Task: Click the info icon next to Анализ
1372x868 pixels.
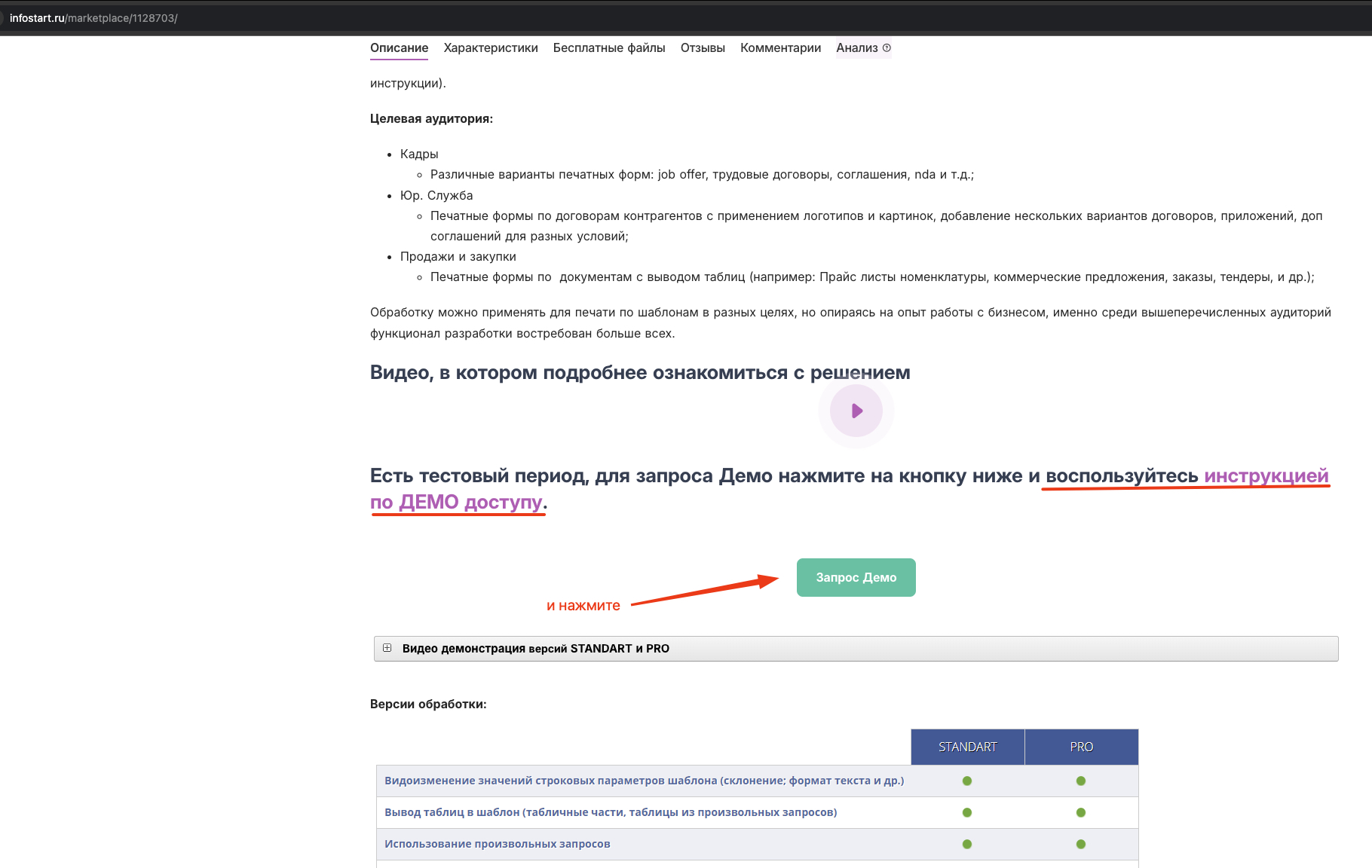Action: click(x=887, y=47)
